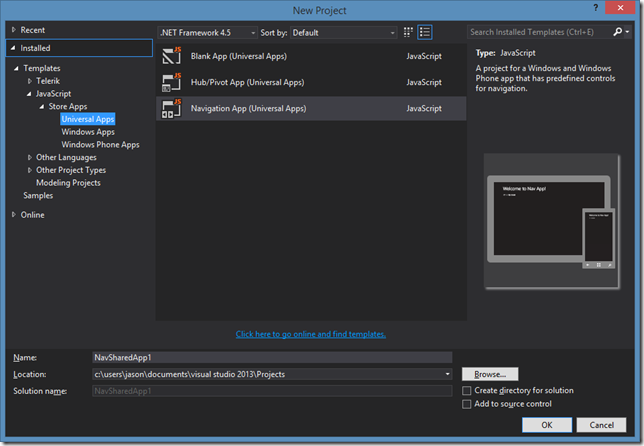Open the .NET Framework version dropdown
This screenshot has height=446, width=644.
click(x=207, y=32)
